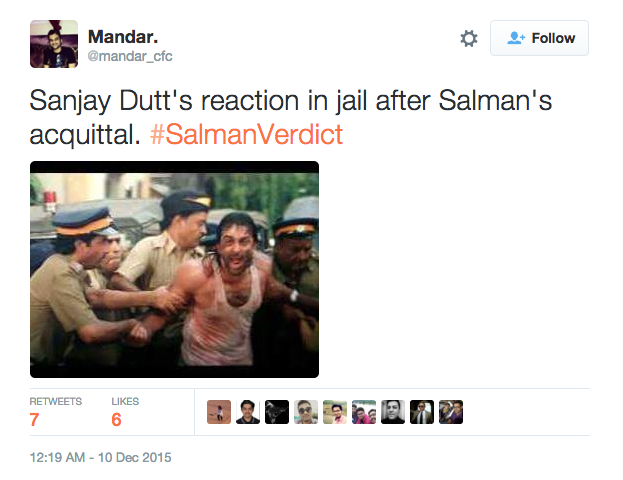Open the Mandar. display name link

coord(123,37)
